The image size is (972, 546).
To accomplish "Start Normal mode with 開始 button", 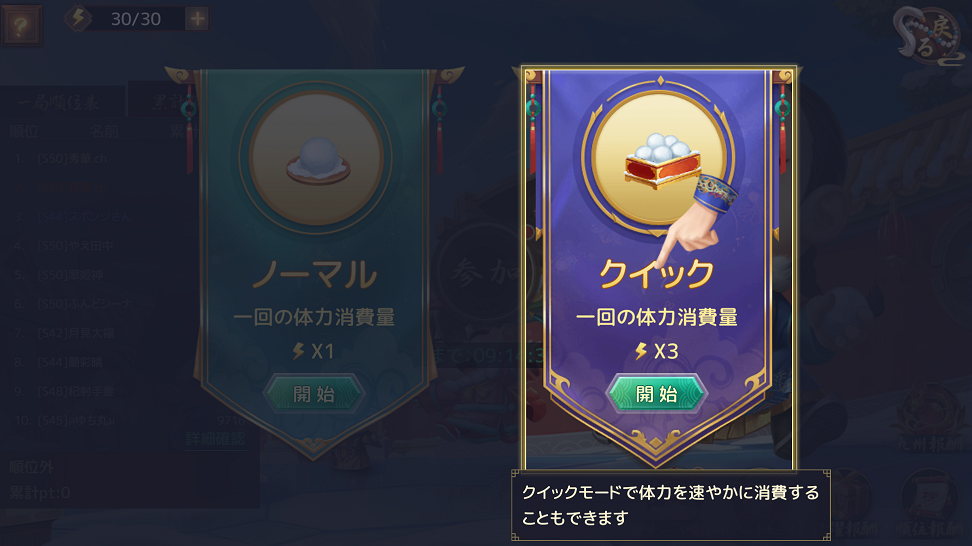I will (313, 394).
